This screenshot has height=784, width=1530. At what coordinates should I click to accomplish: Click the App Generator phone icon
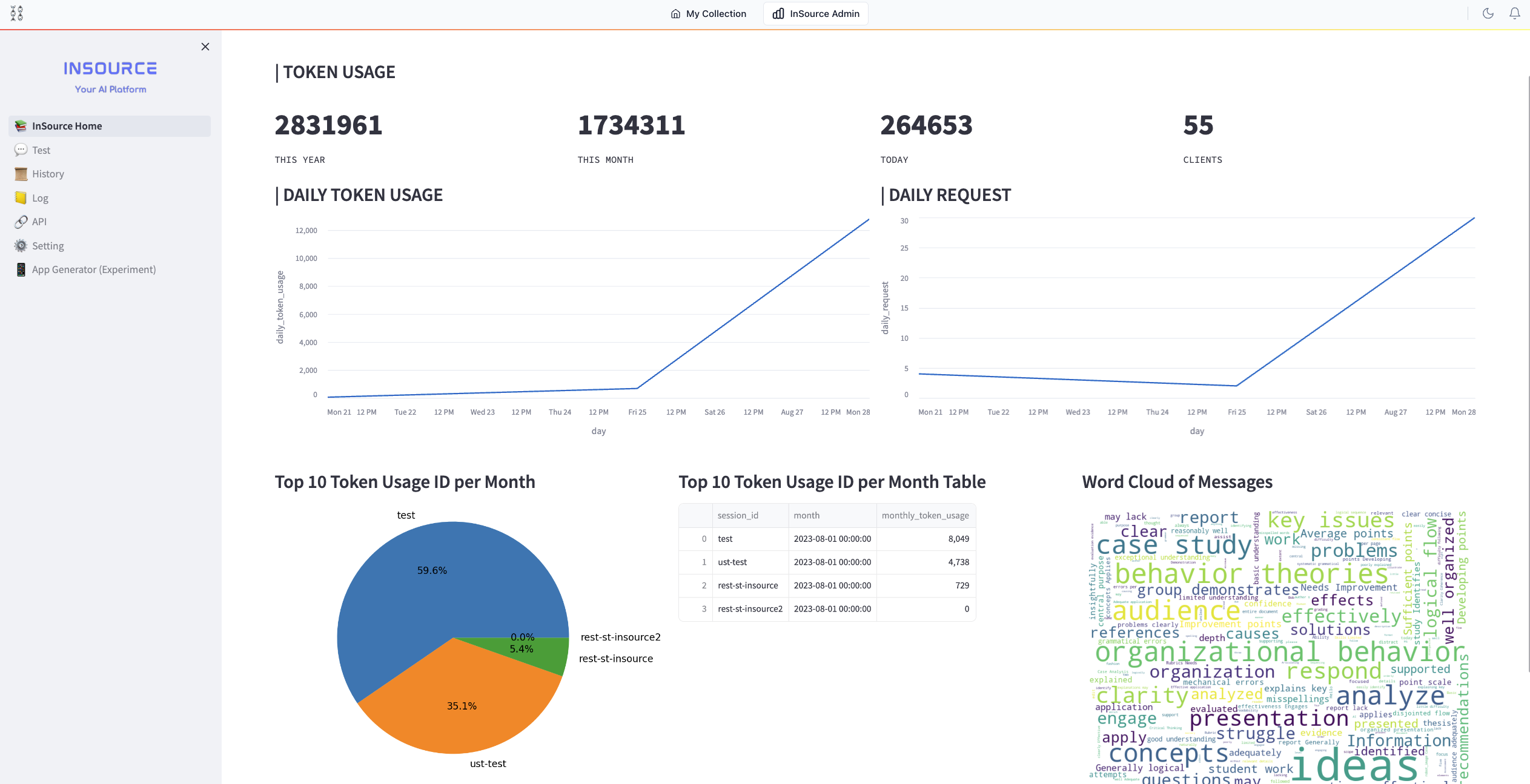[21, 269]
